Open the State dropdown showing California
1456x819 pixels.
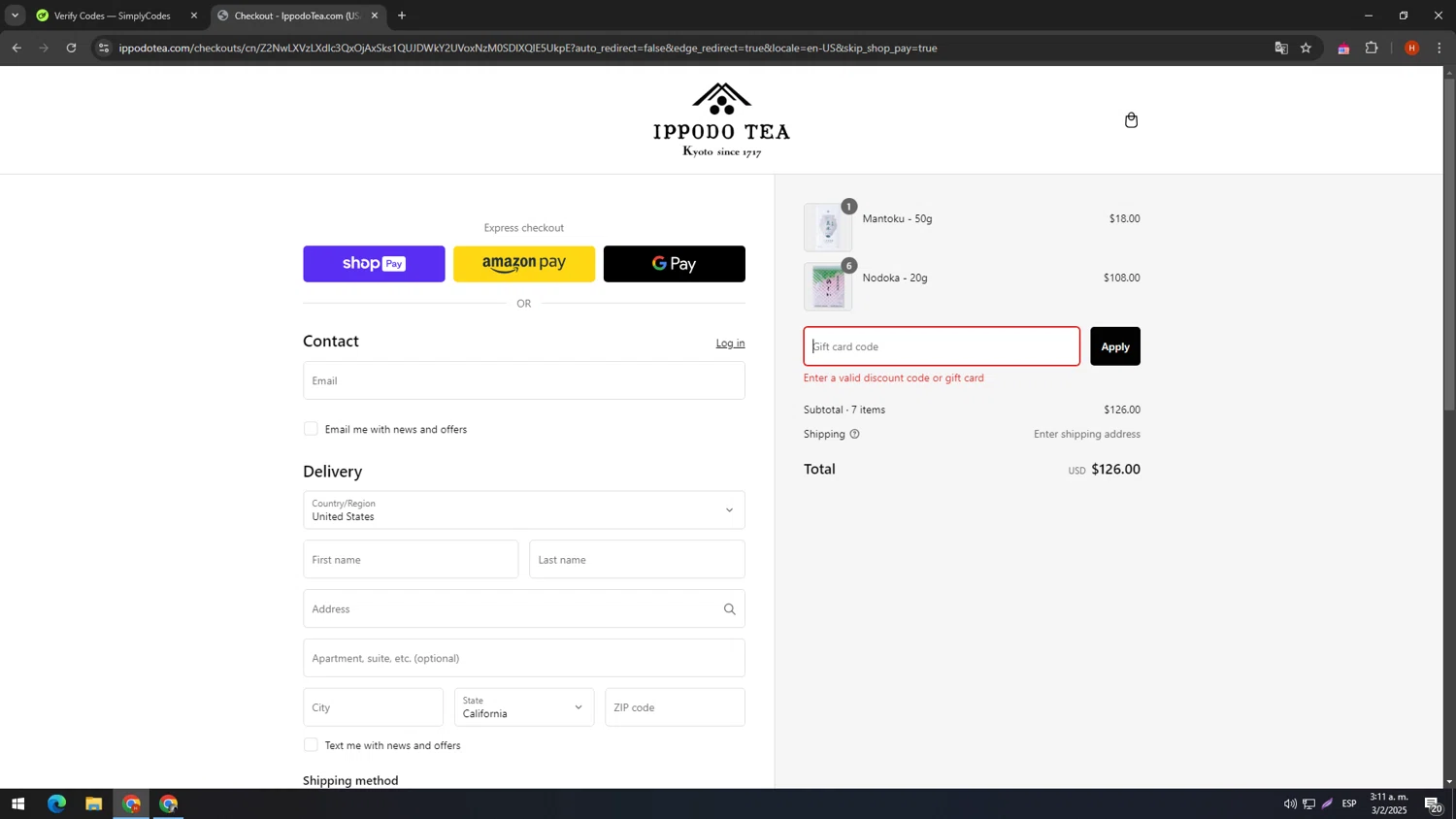point(524,707)
